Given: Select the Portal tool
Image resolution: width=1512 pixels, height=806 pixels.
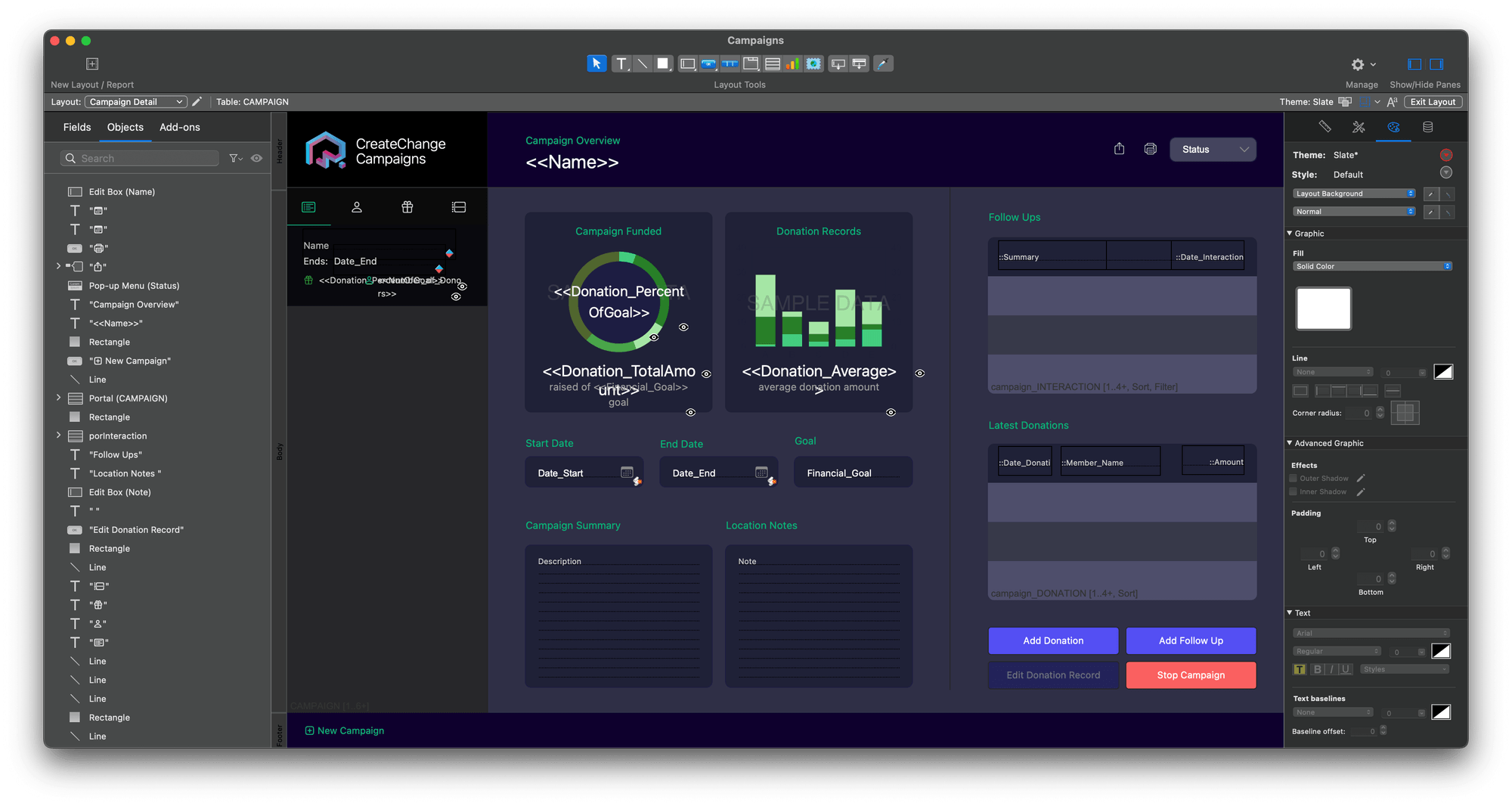Looking at the screenshot, I should (x=772, y=64).
